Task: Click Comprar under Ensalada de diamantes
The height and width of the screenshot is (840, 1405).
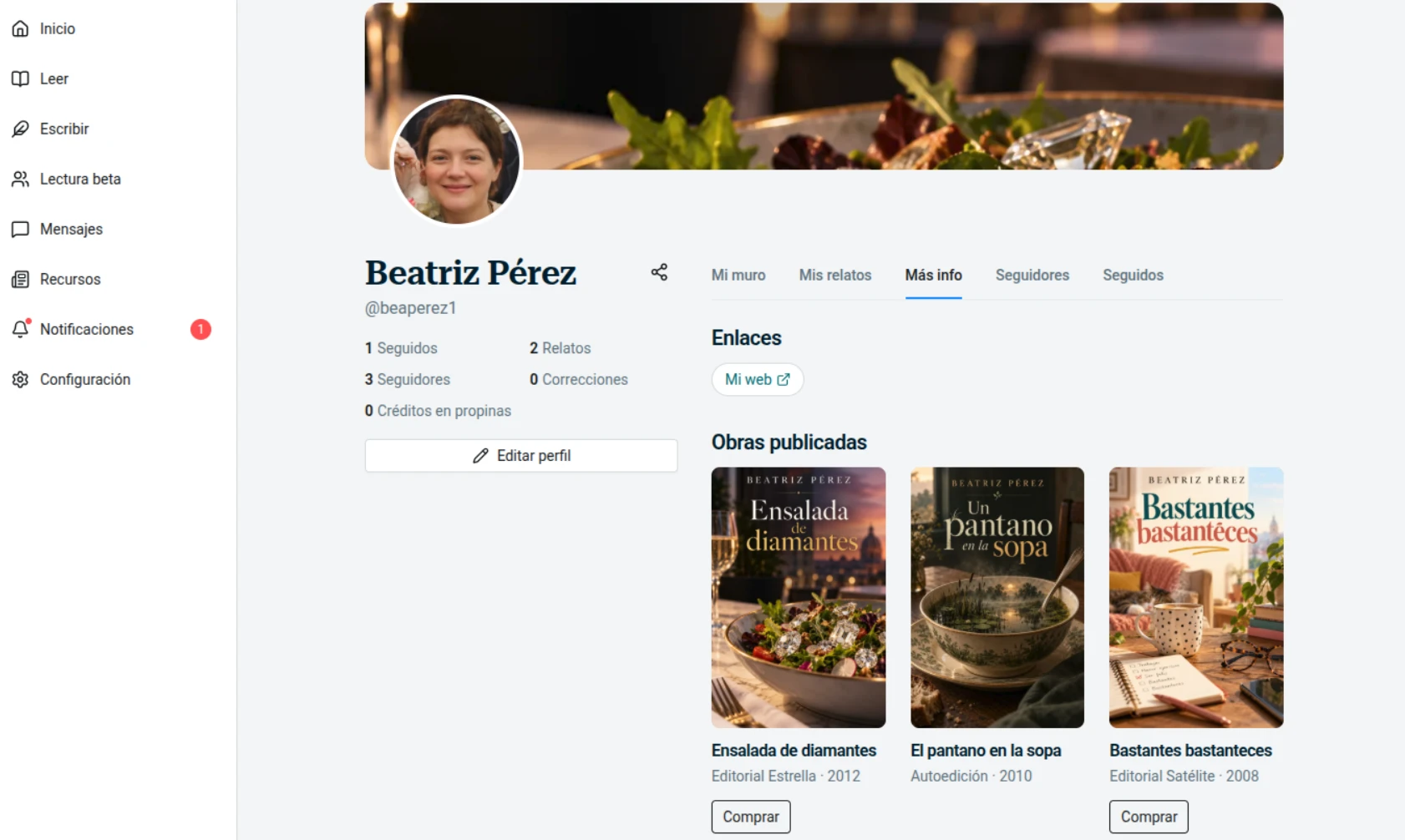Action: [751, 817]
